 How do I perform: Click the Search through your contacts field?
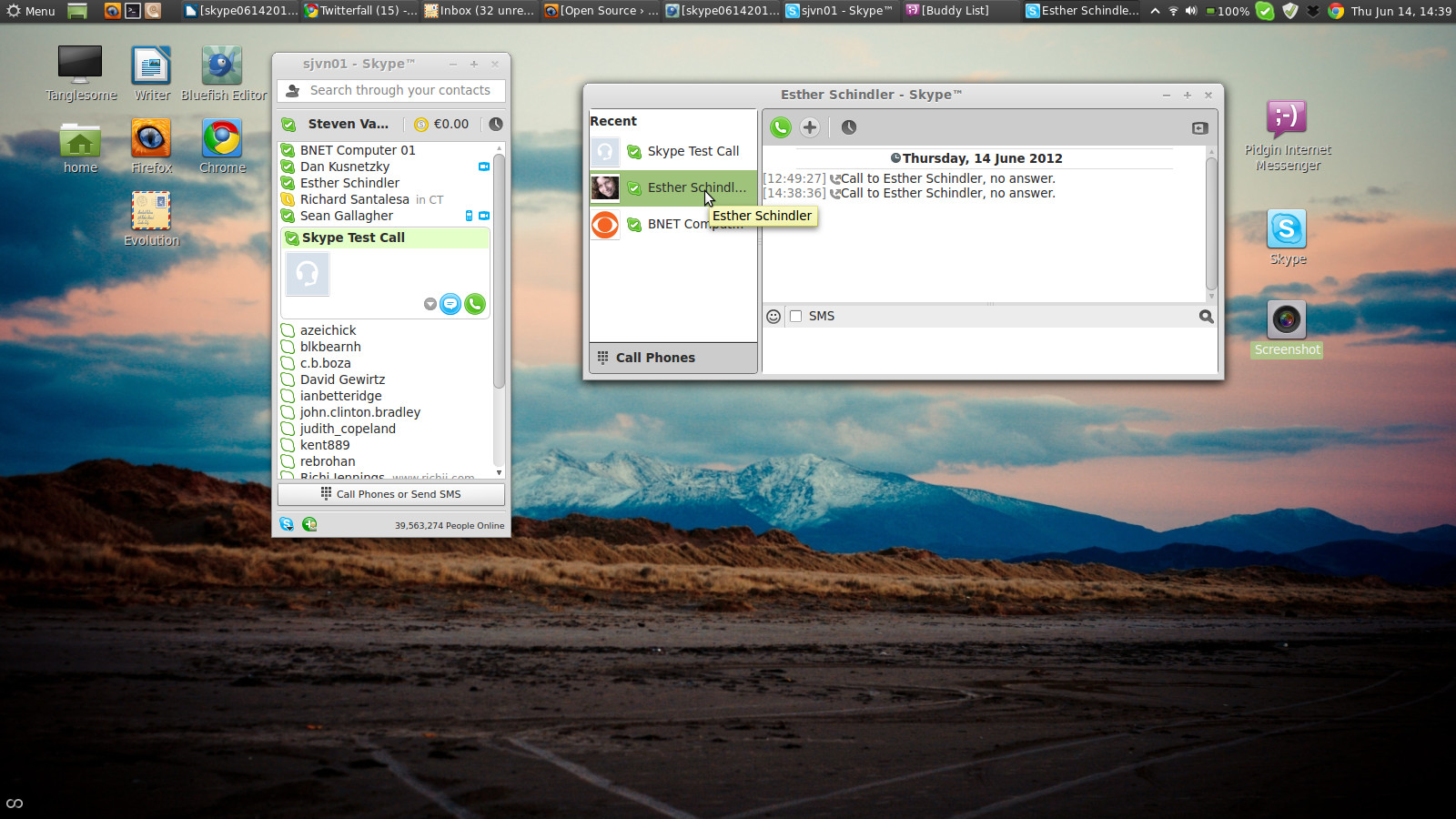pos(391,90)
